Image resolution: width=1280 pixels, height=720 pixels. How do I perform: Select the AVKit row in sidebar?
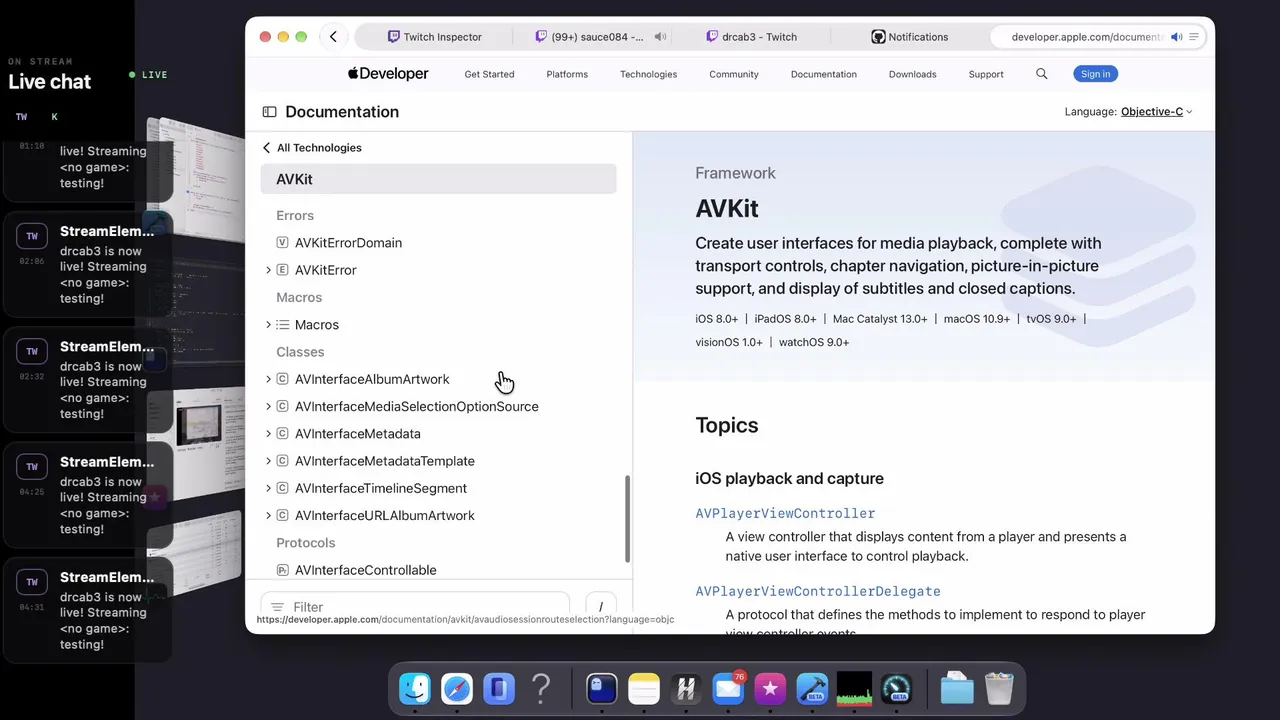click(438, 179)
